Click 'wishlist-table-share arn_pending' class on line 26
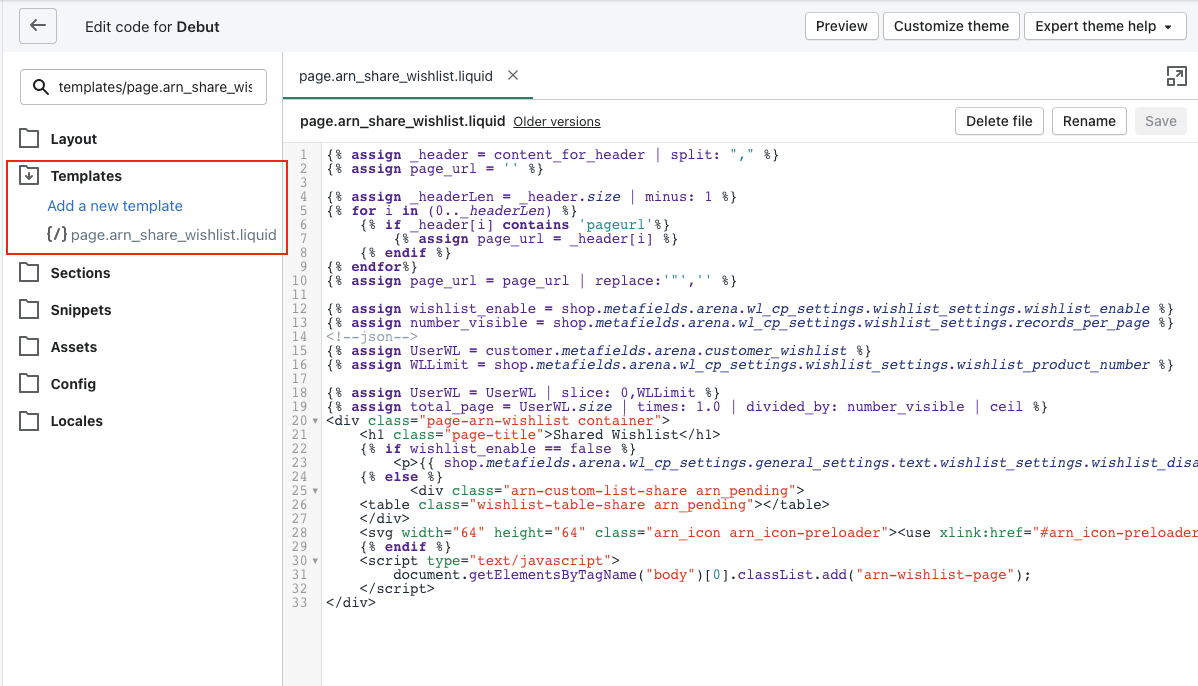Screen dimensions: 1198x686 [x=611, y=505]
